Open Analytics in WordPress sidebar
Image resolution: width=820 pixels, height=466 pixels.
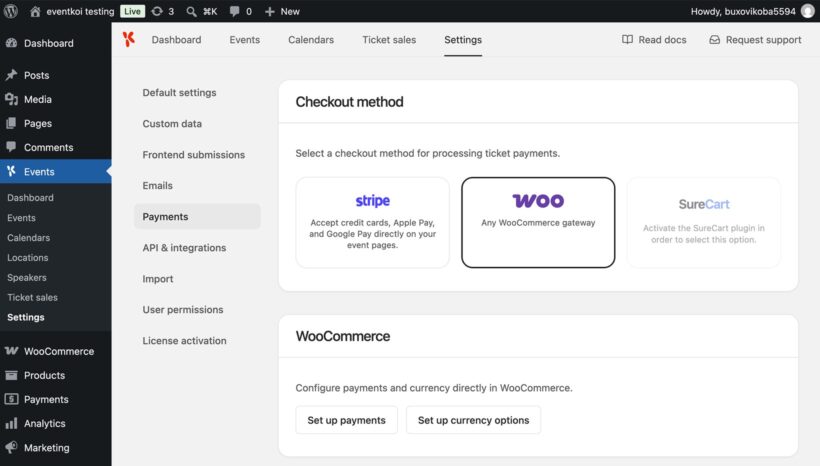tap(44, 423)
